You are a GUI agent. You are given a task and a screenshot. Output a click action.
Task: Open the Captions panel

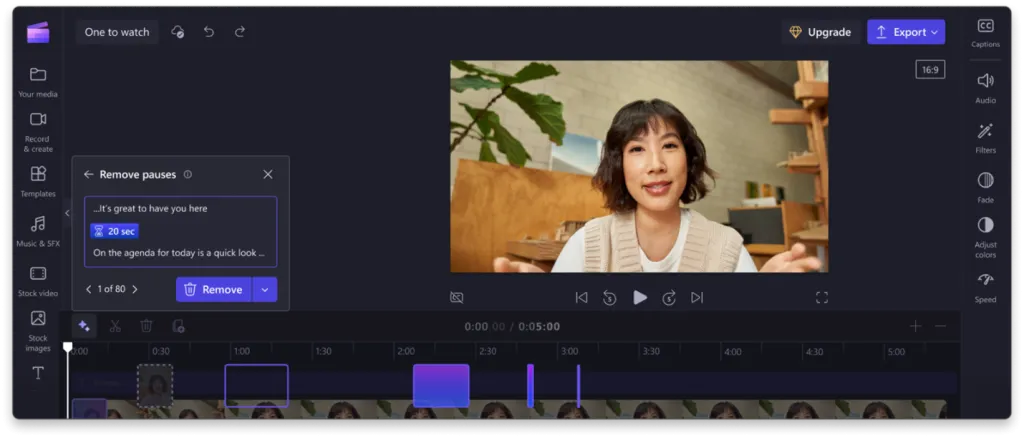point(984,32)
